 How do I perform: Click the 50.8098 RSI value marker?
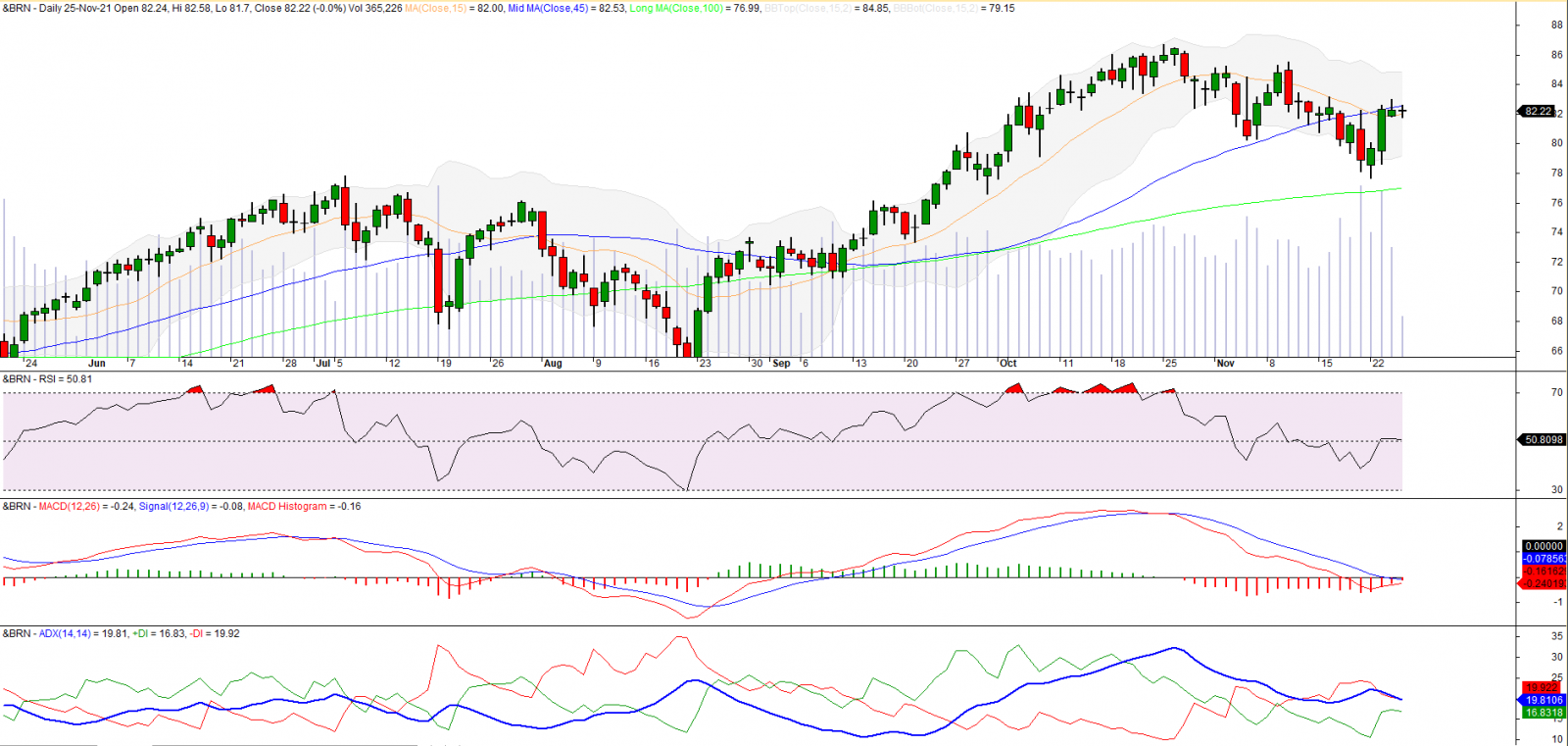pos(1543,440)
